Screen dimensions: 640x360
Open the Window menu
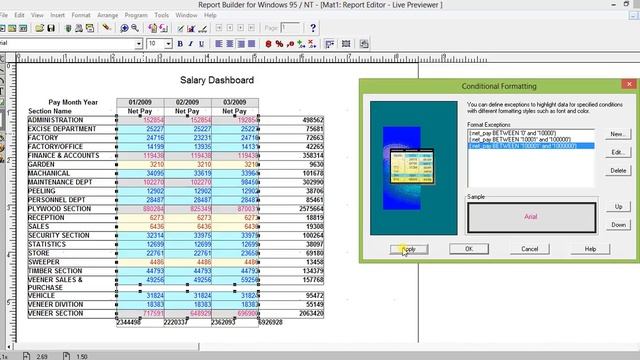[186, 15]
